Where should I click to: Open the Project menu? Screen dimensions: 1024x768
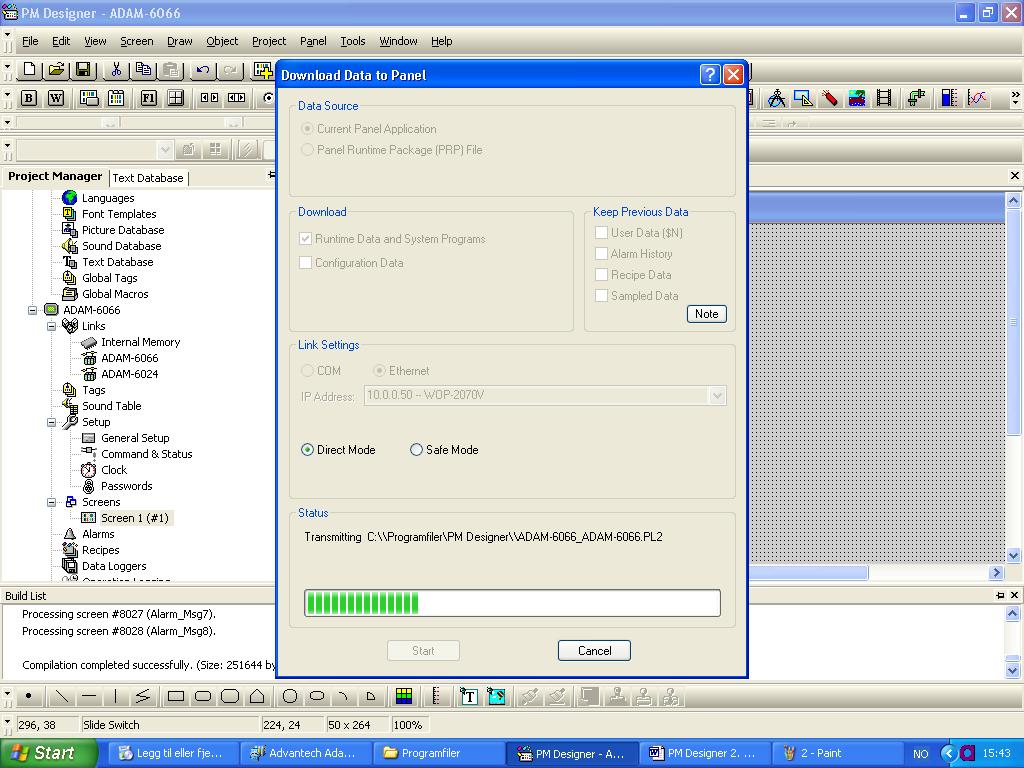pyautogui.click(x=269, y=41)
